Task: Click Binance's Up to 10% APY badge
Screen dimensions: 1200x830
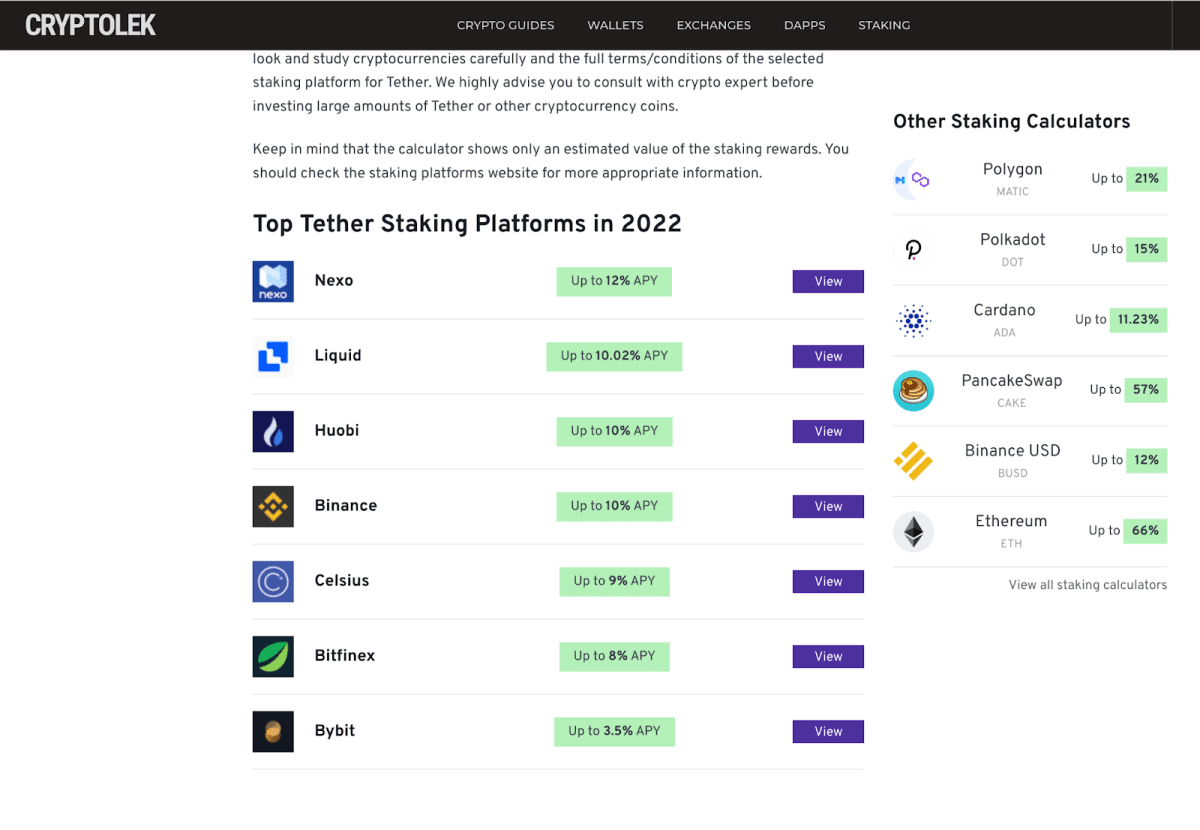Action: [614, 506]
